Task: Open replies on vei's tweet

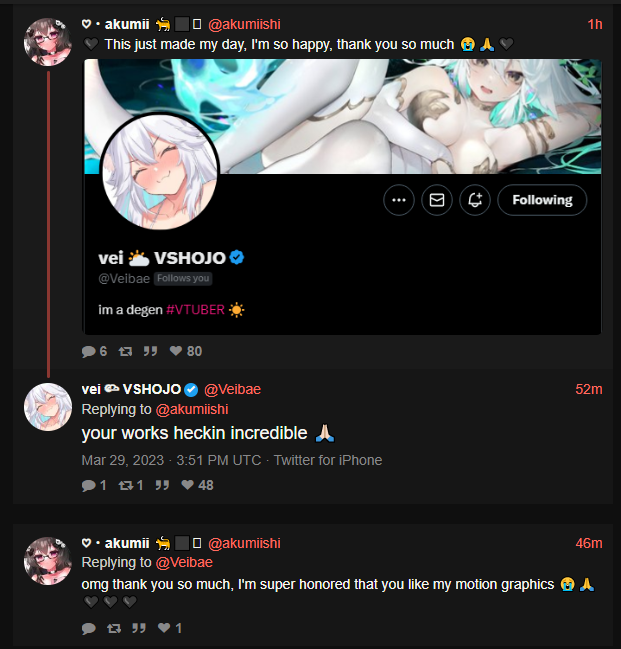Action: [89, 486]
